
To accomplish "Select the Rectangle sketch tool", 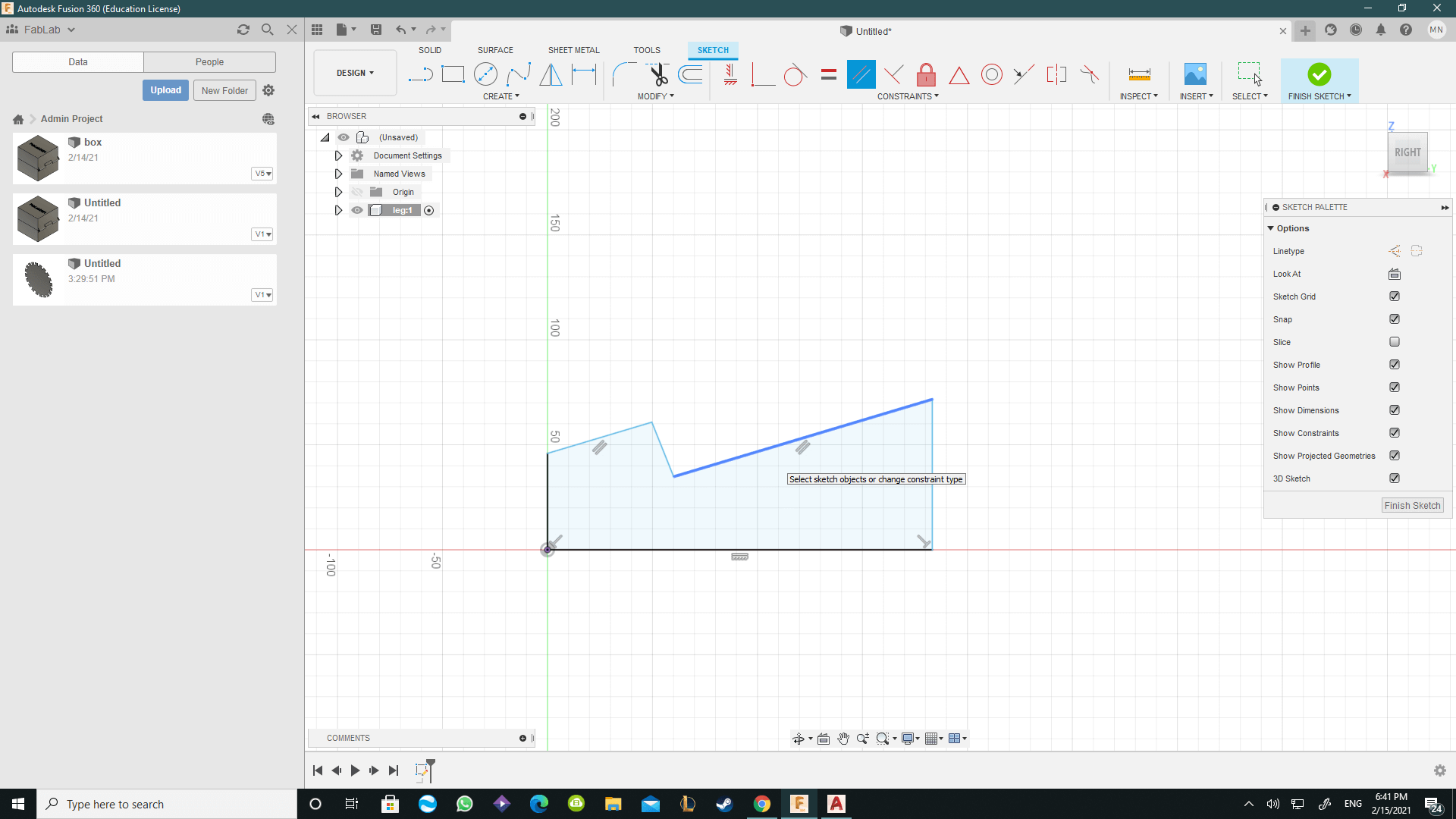I will point(453,74).
